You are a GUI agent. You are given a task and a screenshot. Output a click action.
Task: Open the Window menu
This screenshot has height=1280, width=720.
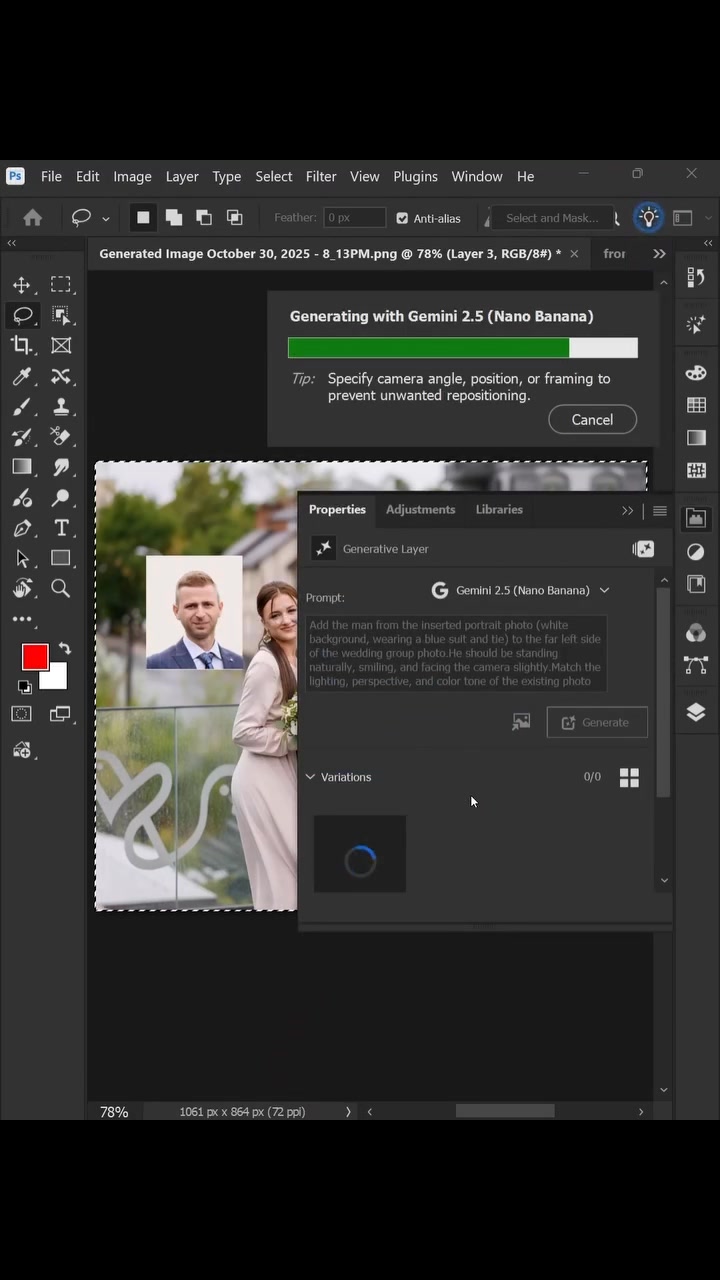(x=477, y=176)
